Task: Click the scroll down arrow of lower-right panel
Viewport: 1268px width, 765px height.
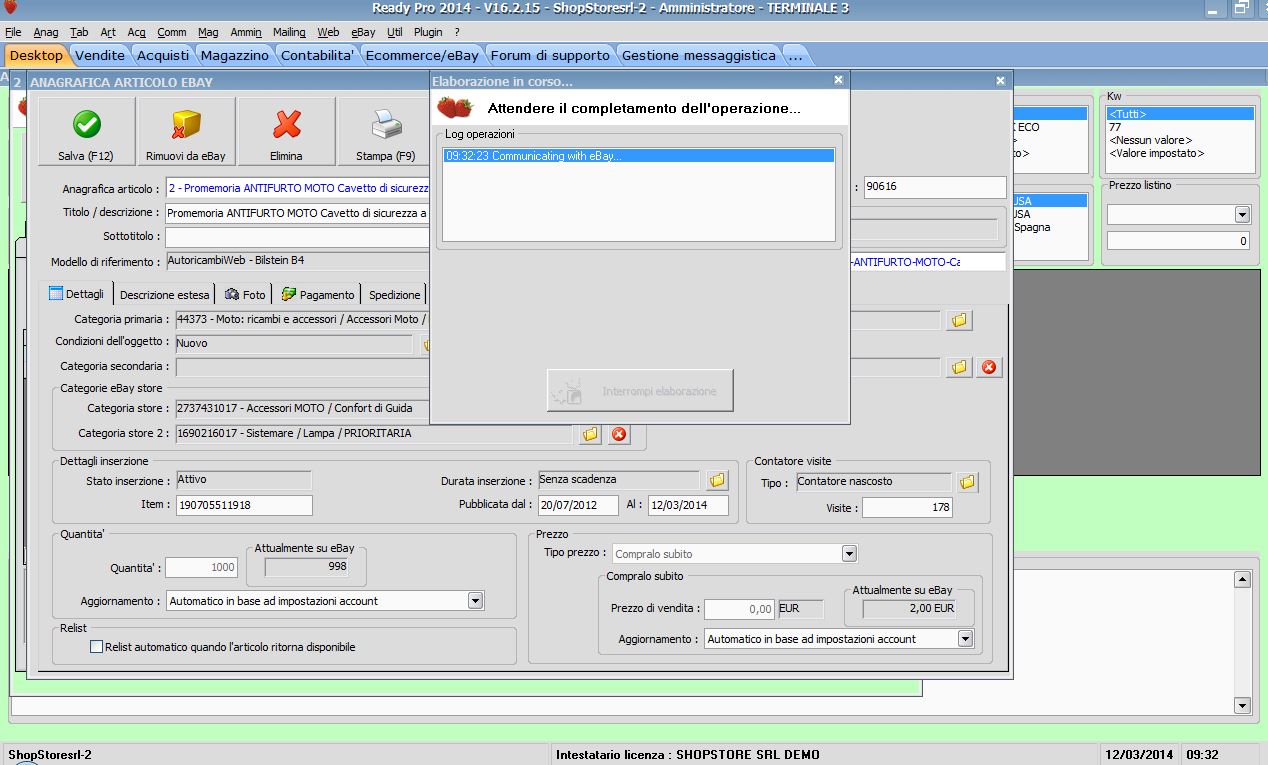Action: point(1242,706)
